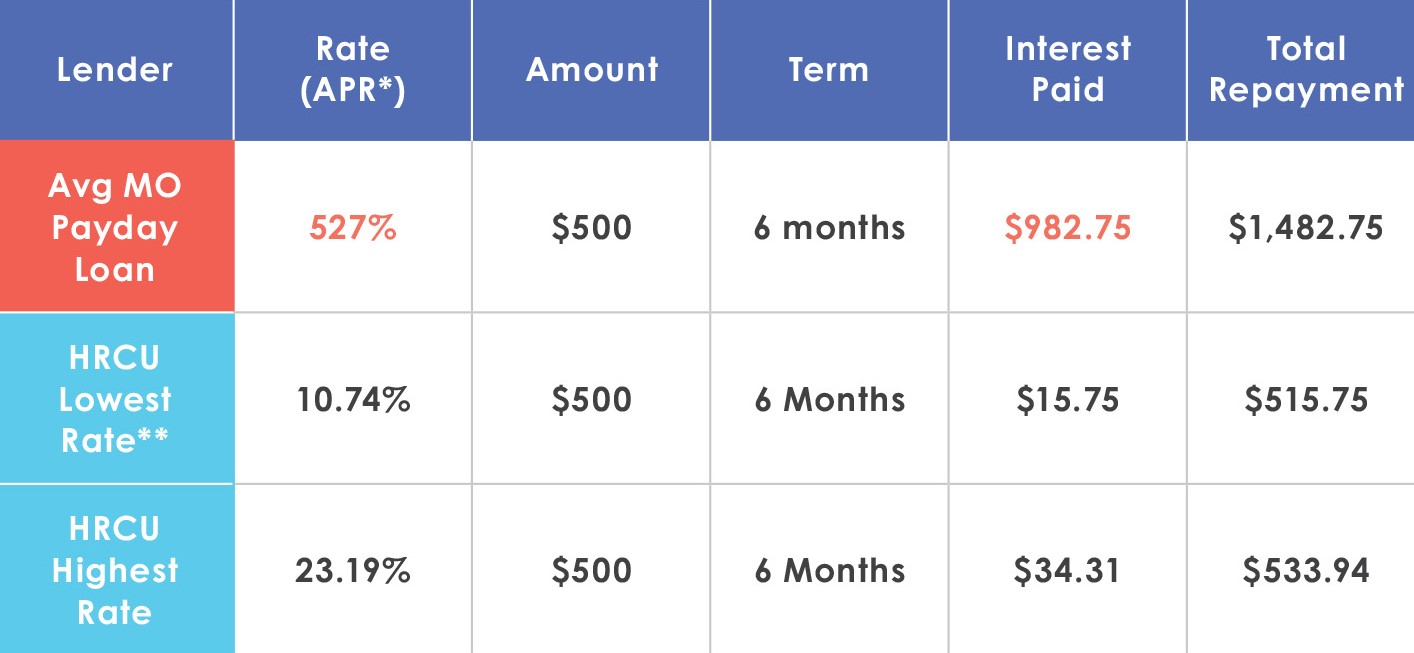Click the $500 amount in payday row
This screenshot has height=653, width=1414.
[x=592, y=228]
